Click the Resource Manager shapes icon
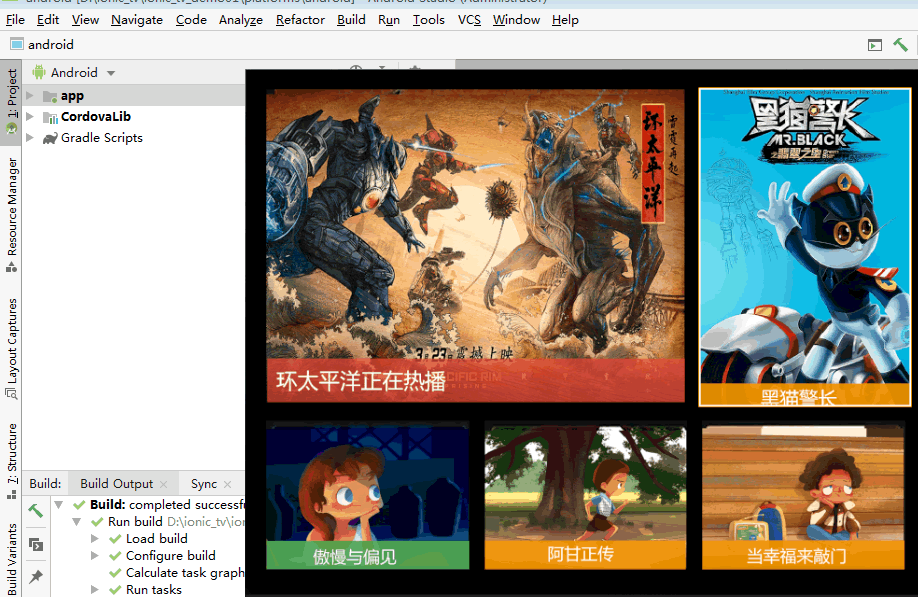The height and width of the screenshot is (597, 918). [11, 267]
